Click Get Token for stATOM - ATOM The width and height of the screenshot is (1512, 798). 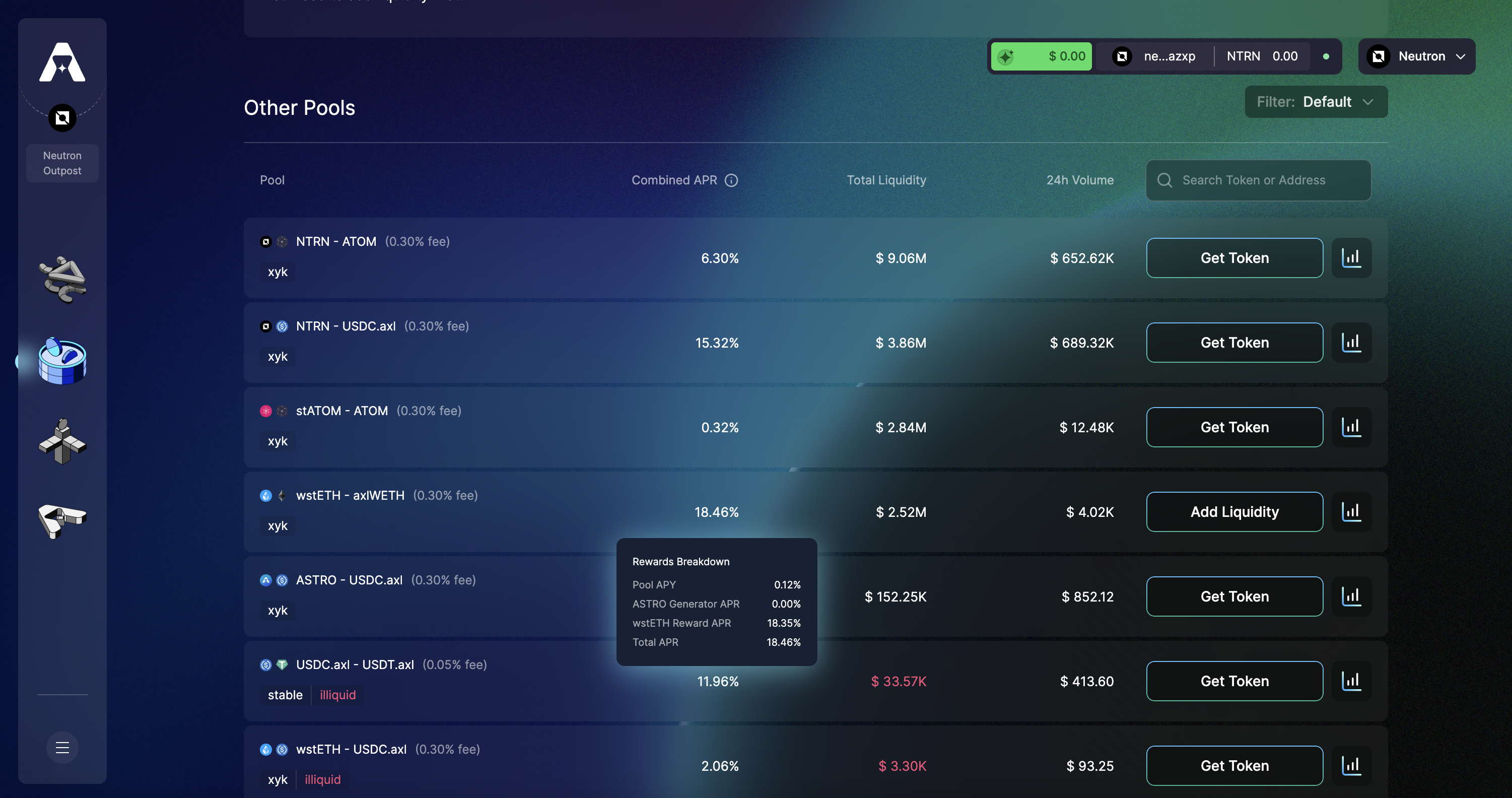1234,428
